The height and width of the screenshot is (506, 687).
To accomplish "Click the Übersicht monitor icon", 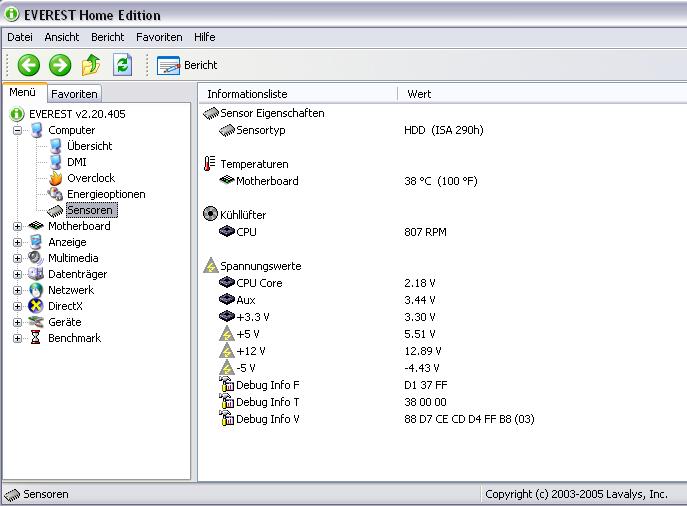I will [56, 146].
